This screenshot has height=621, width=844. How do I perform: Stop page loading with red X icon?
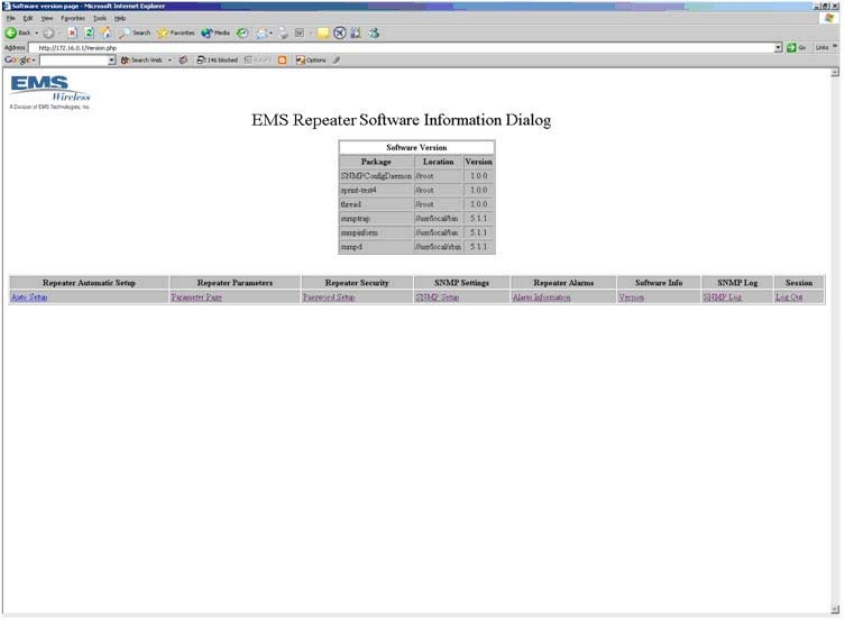[72, 33]
